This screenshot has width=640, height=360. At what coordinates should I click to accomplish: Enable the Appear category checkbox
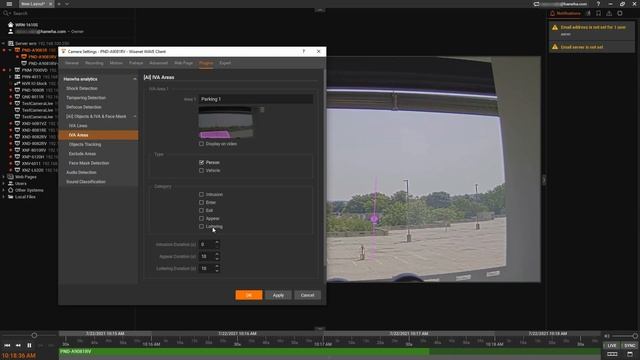(x=201, y=218)
